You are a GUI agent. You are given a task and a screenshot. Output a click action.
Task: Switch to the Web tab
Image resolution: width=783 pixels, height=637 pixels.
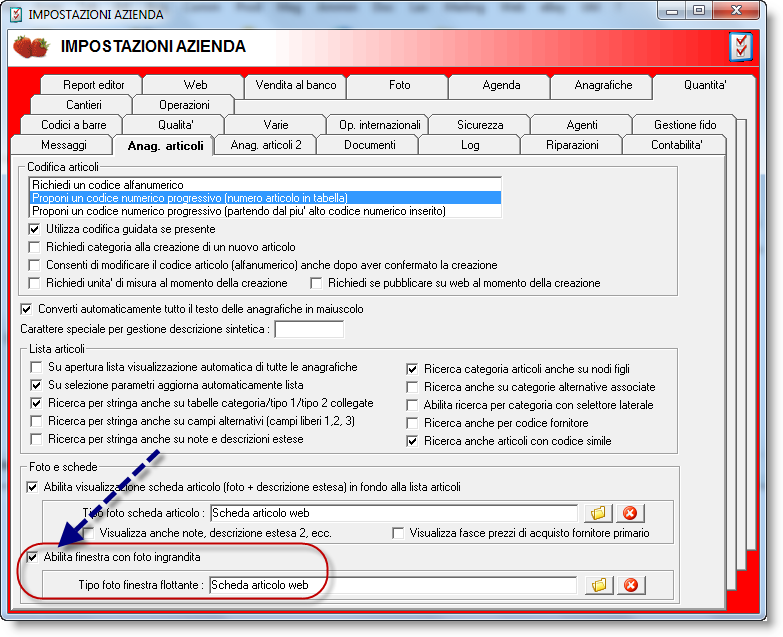point(195,85)
